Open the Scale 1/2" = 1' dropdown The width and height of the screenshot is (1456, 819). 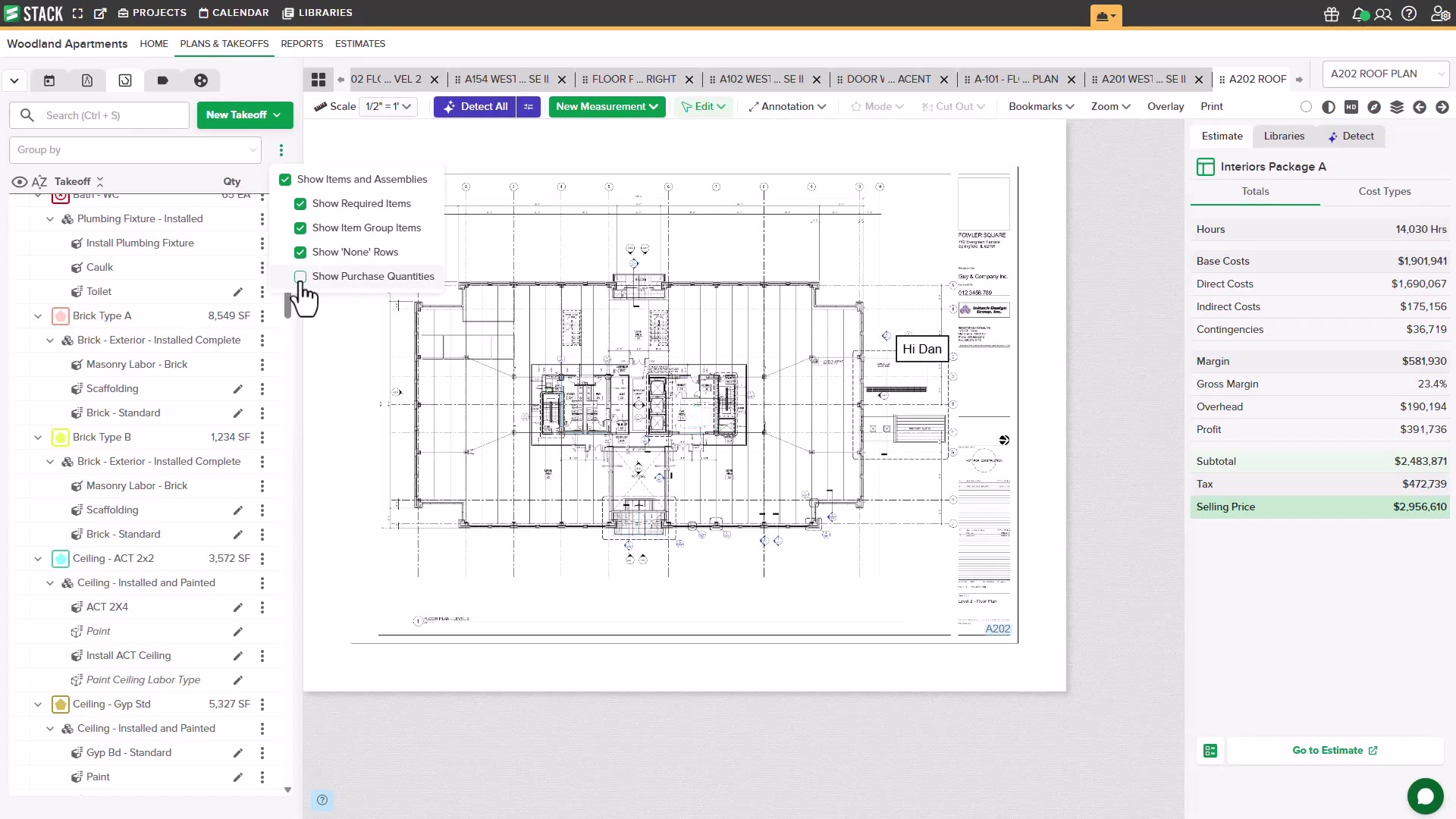coord(388,107)
